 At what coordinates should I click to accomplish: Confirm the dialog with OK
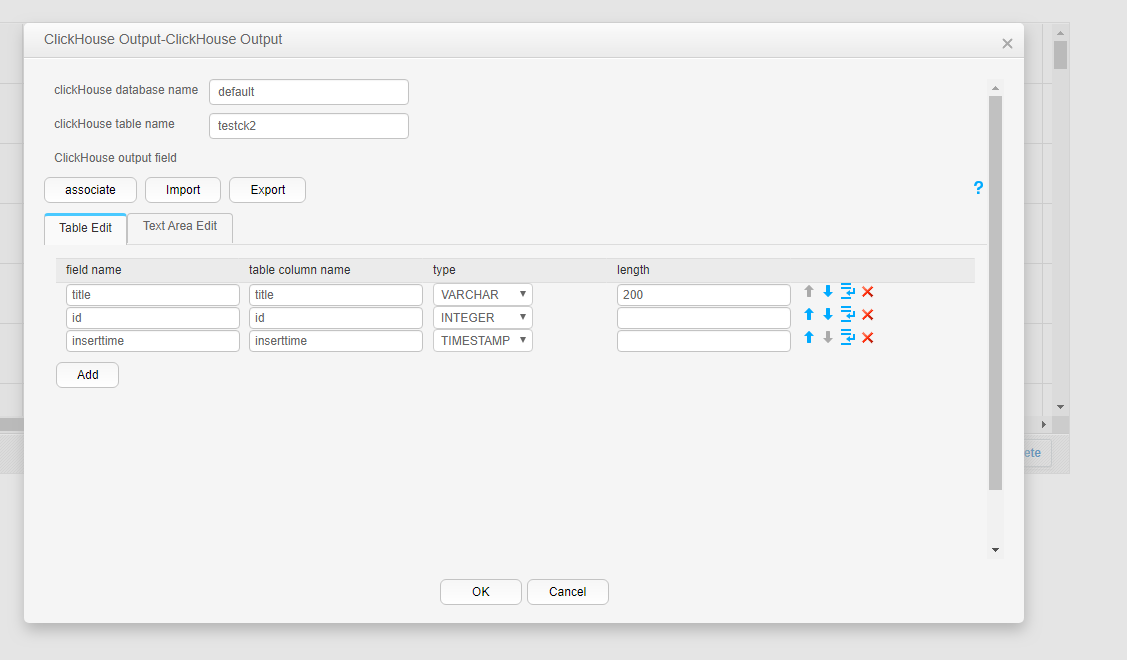[481, 592]
